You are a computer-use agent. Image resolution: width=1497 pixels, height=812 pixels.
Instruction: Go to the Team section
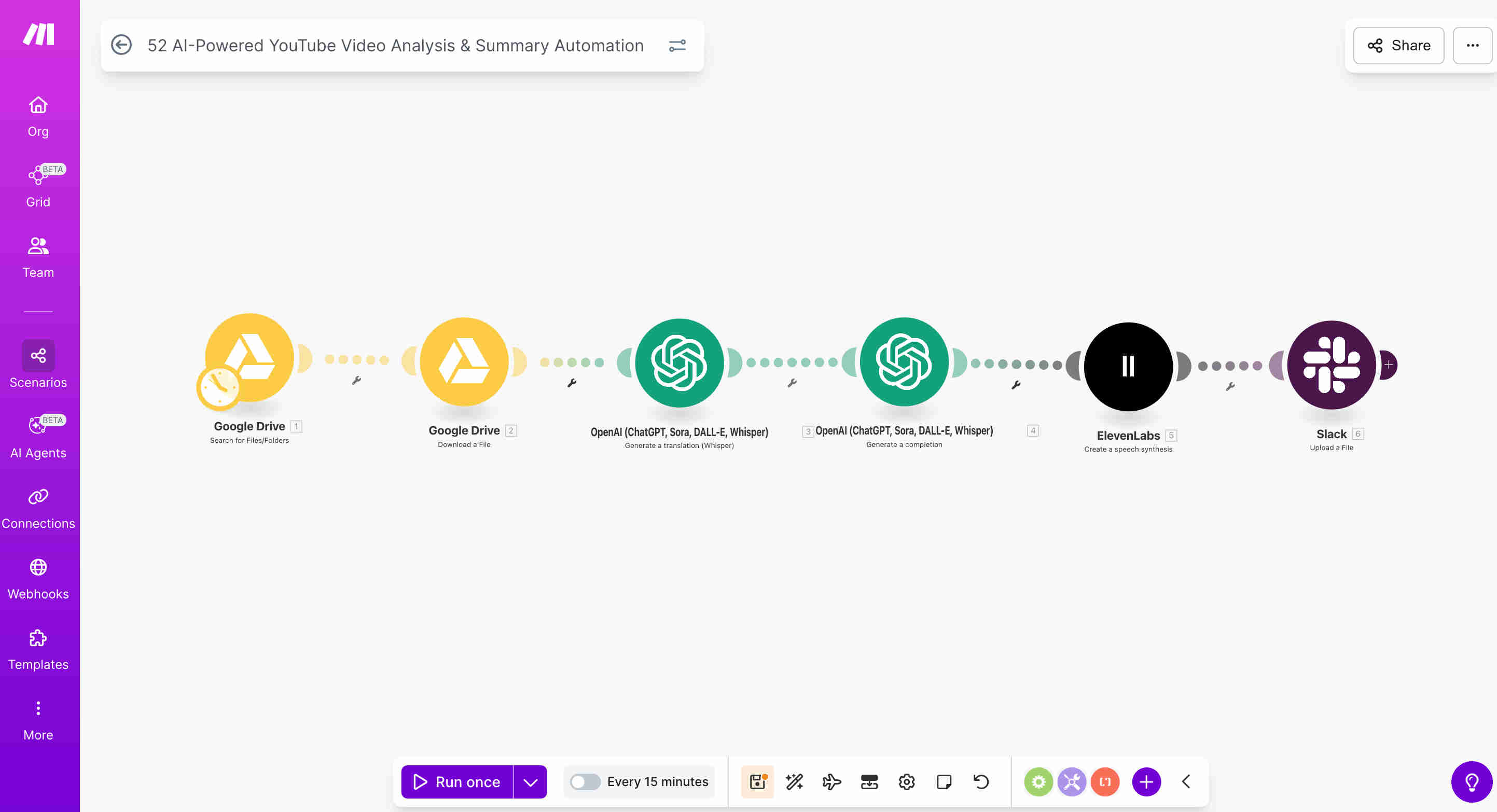[x=38, y=257]
